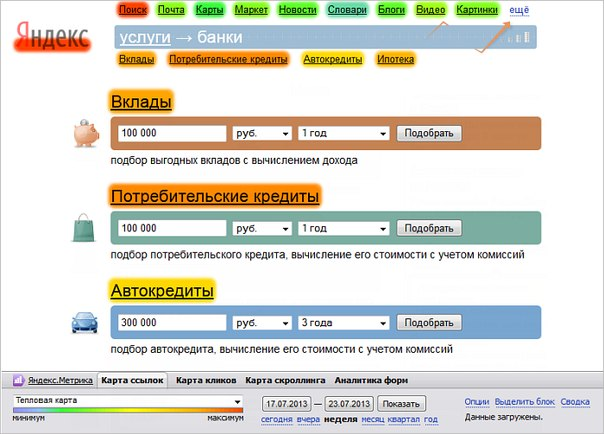Open Видео in the top navigation
Image resolution: width=604 pixels, height=434 pixels.
[431, 10]
